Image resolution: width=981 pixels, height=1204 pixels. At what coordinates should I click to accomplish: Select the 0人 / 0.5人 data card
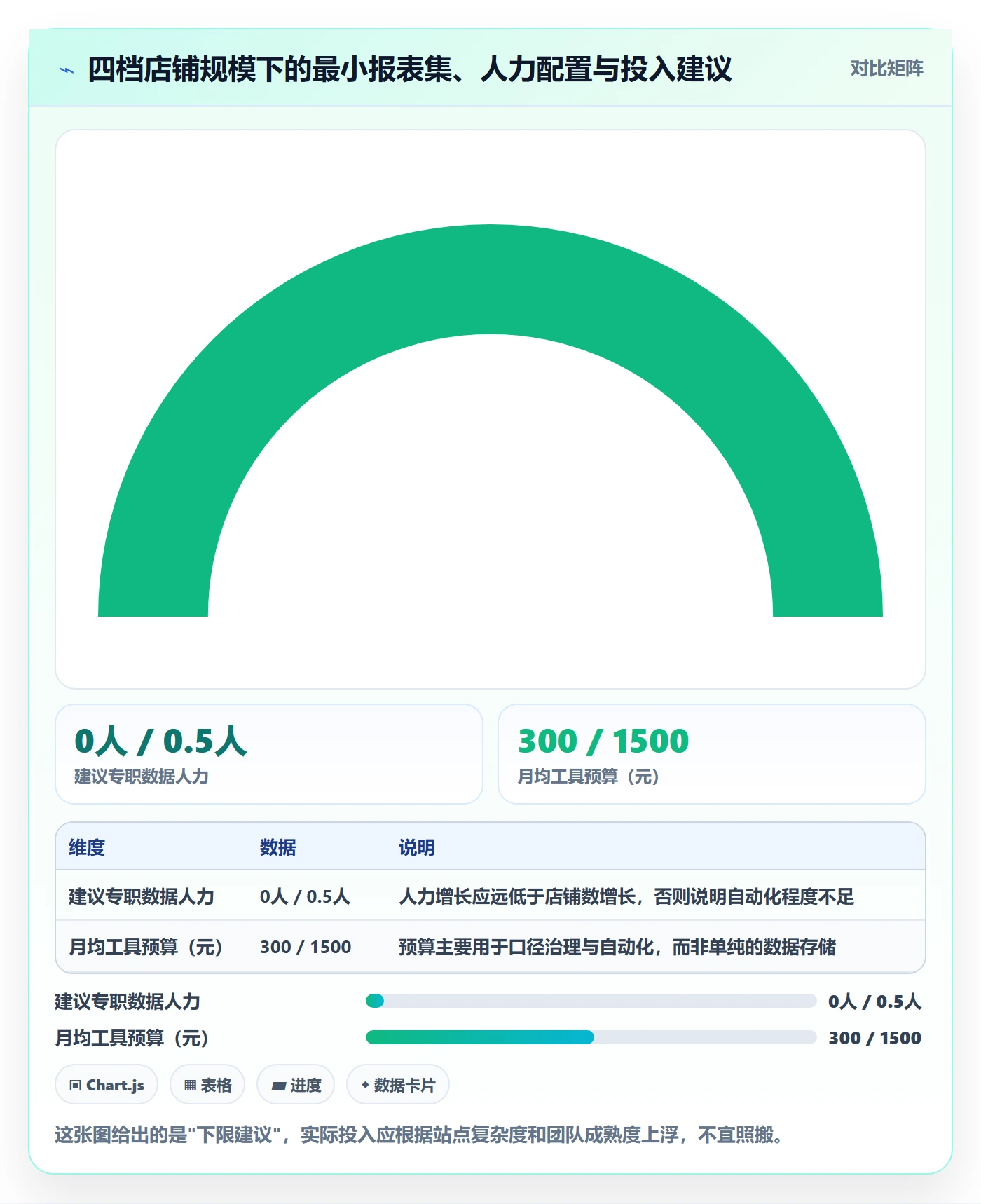[269, 753]
